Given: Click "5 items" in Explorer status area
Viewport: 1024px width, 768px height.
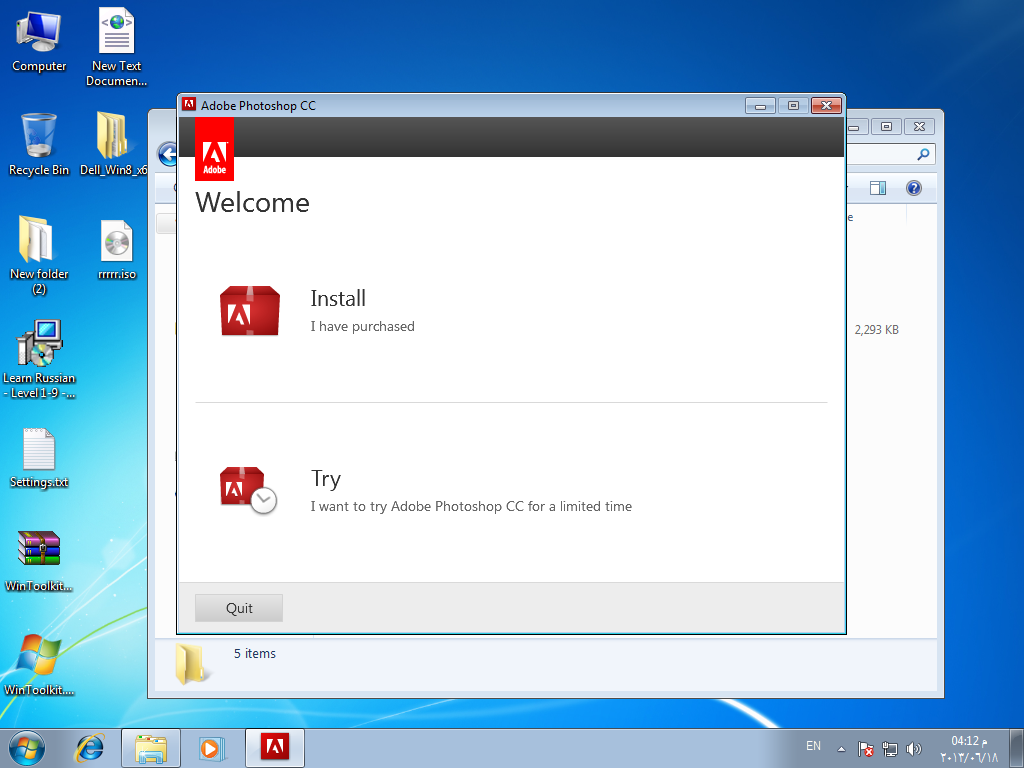Looking at the screenshot, I should pyautogui.click(x=255, y=654).
